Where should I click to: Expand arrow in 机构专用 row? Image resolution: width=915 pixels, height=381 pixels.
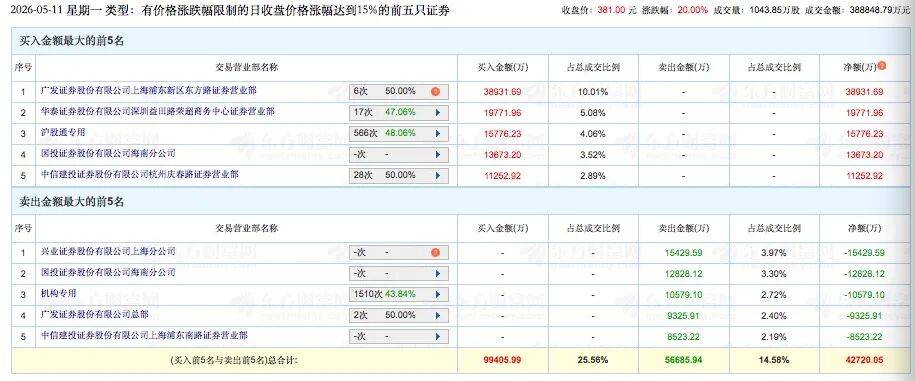tap(437, 295)
